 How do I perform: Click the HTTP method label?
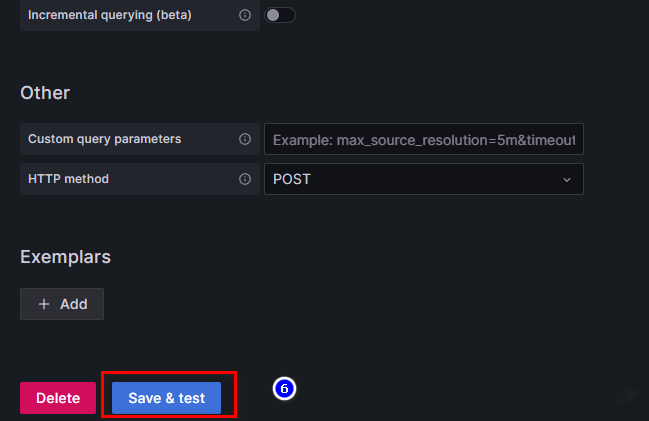(68, 179)
